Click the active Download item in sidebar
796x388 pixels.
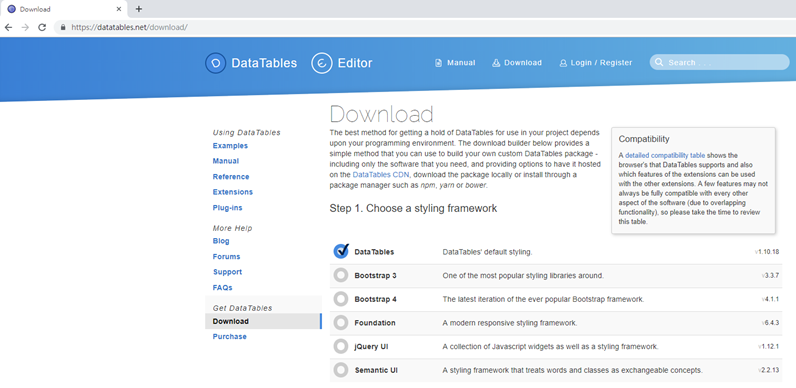pyautogui.click(x=263, y=321)
